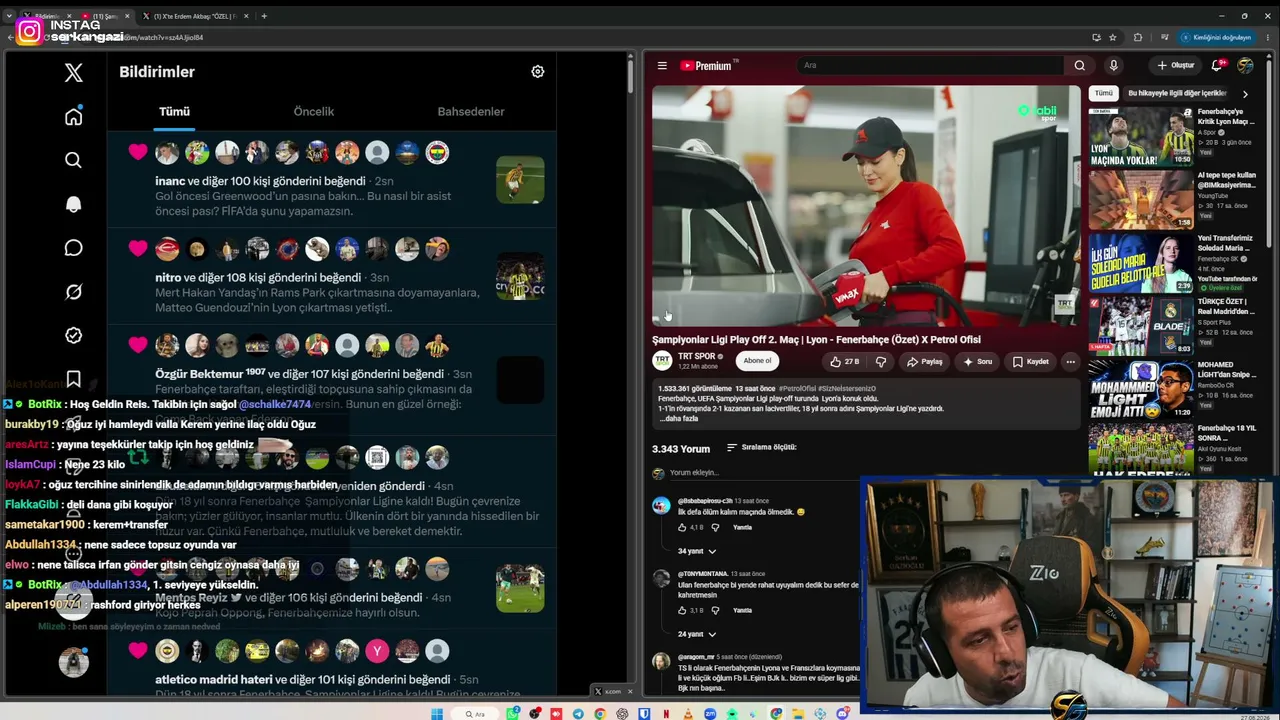Open the X logo home link

(73, 72)
